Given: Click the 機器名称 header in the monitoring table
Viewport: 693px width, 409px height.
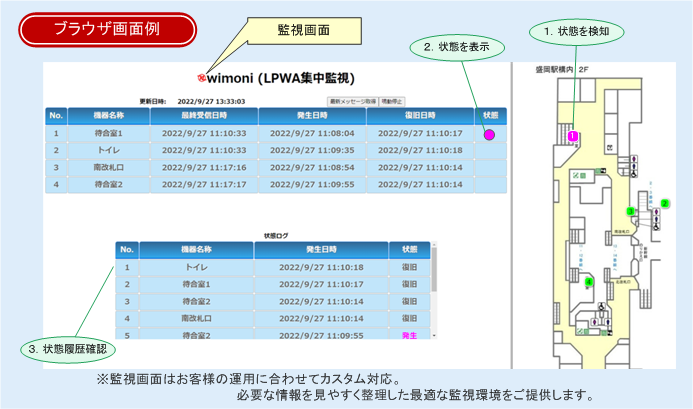Looking at the screenshot, I should [108, 115].
